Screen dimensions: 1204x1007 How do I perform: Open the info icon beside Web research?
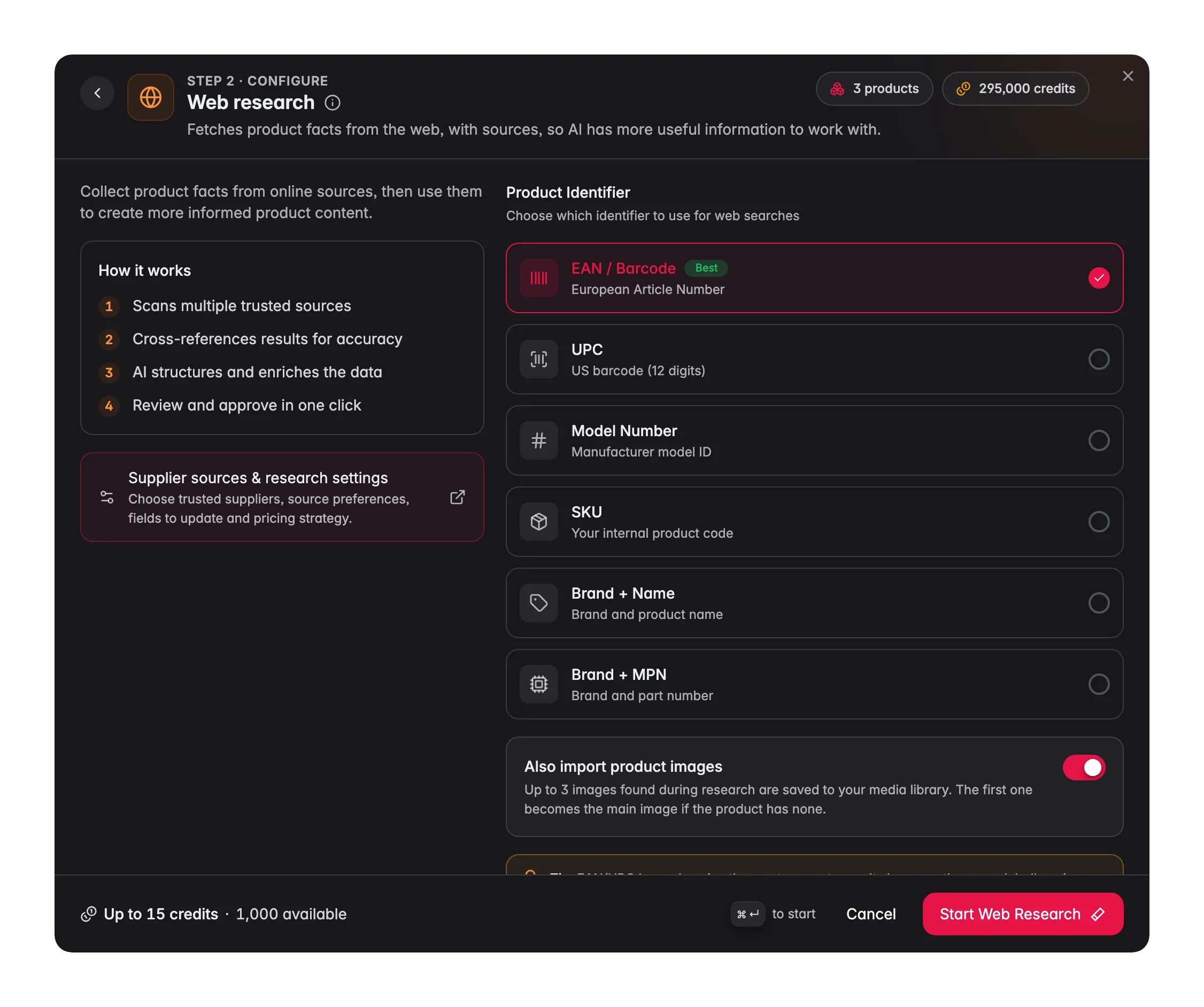pyautogui.click(x=333, y=103)
